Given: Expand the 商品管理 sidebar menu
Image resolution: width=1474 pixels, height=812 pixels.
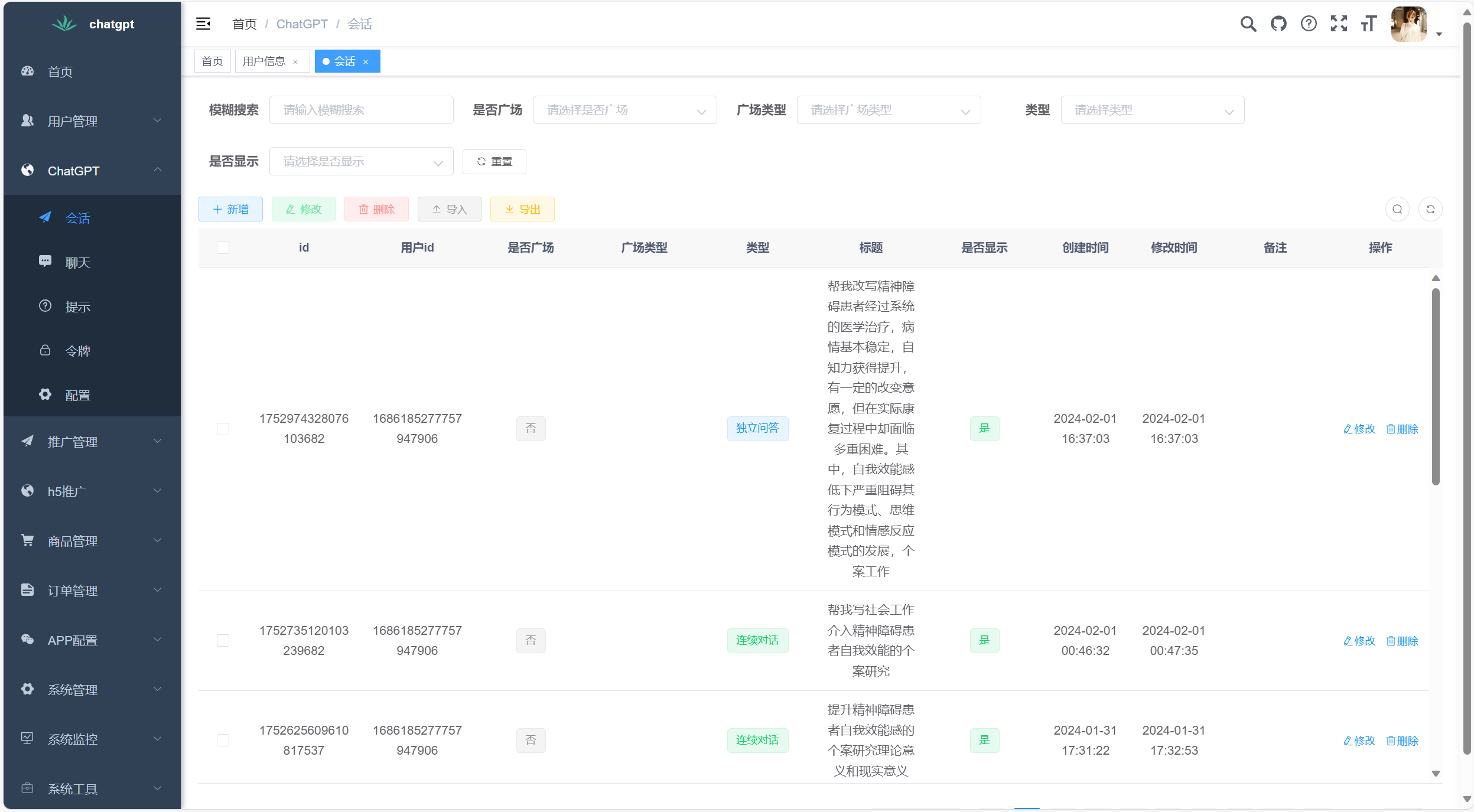Looking at the screenshot, I should pos(92,541).
